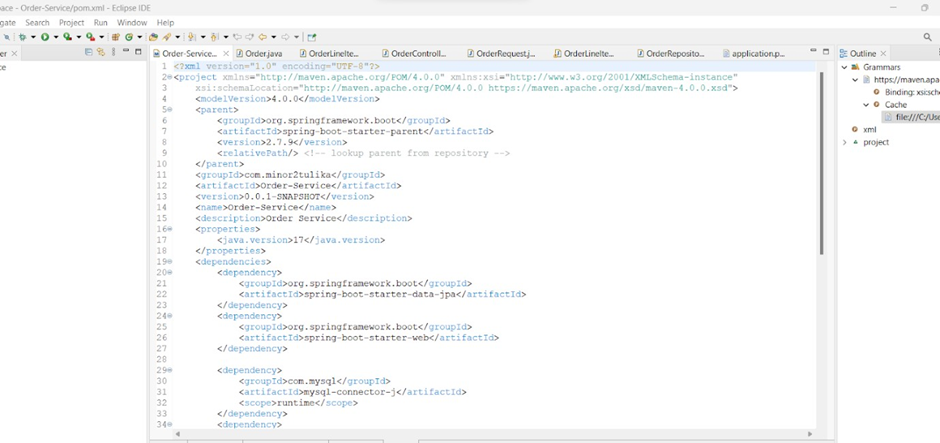Select the xml node in Outline
The width and height of the screenshot is (940, 443).
point(868,129)
